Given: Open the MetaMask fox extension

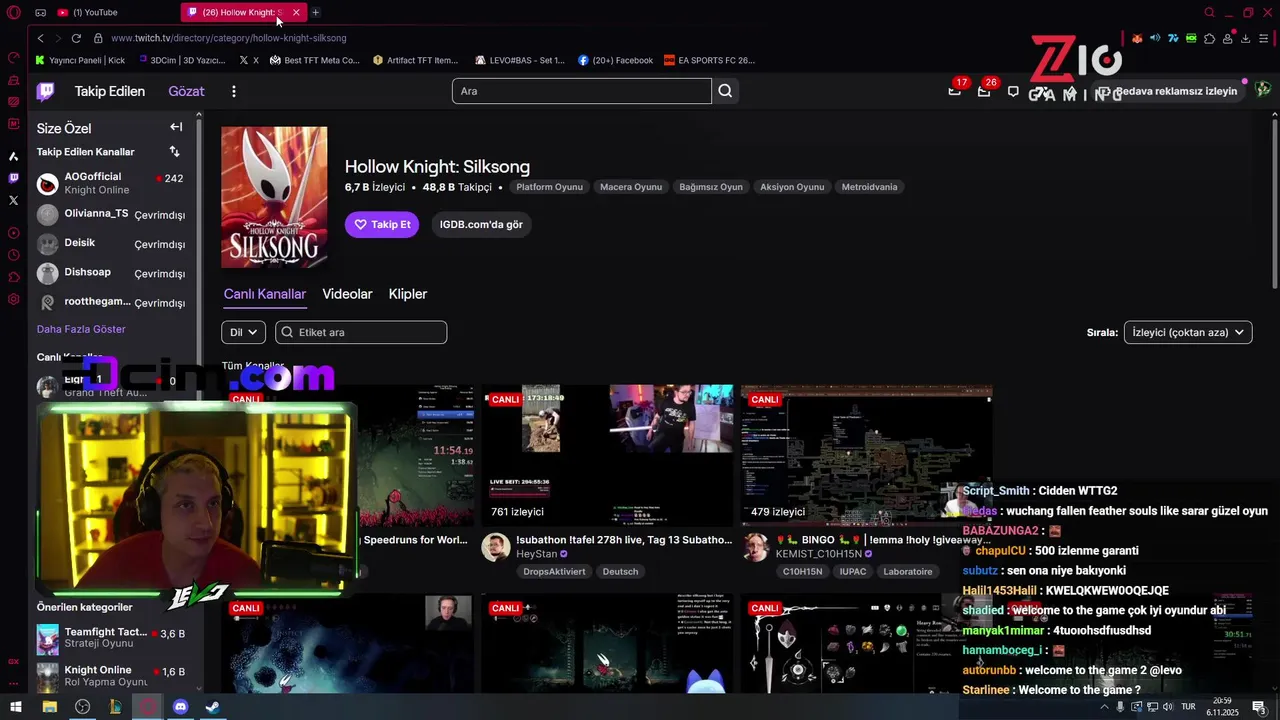Looking at the screenshot, I should coord(1137,38).
